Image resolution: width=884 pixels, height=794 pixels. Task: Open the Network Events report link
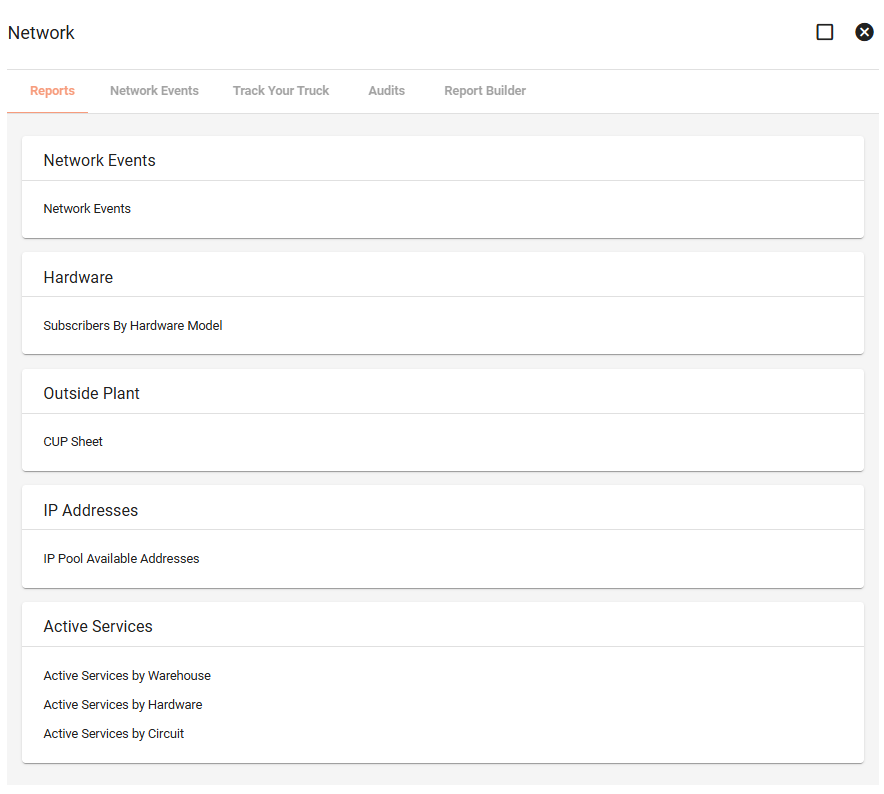[87, 209]
